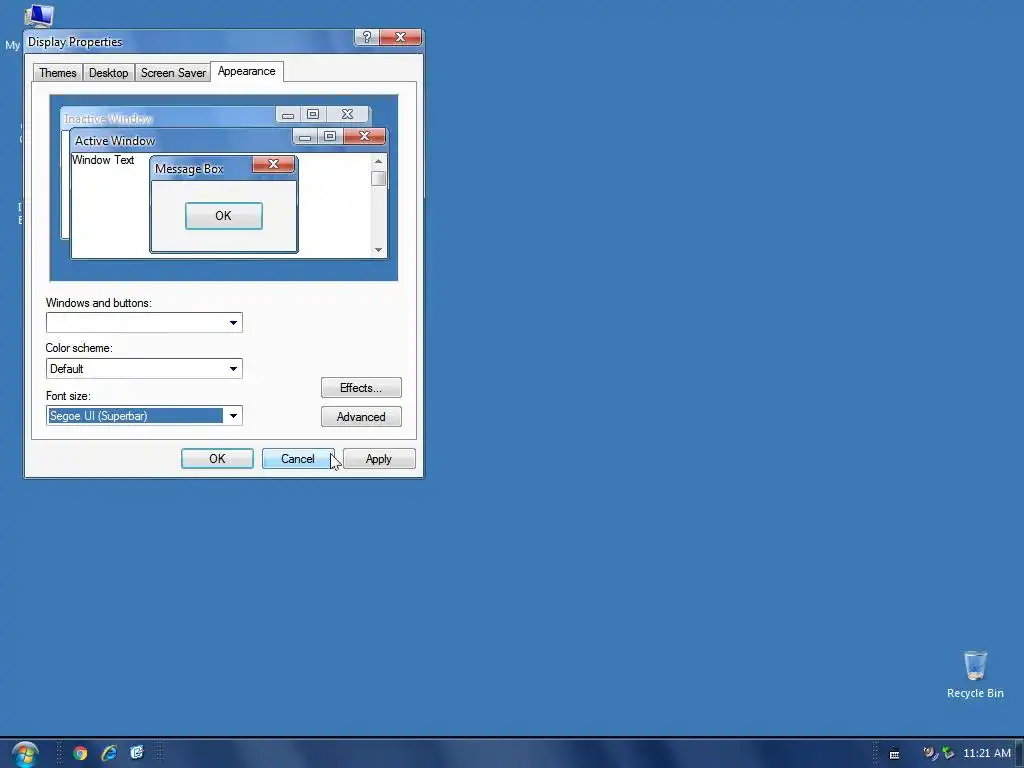Open the Effects dialog
The image size is (1024, 768).
(x=361, y=388)
